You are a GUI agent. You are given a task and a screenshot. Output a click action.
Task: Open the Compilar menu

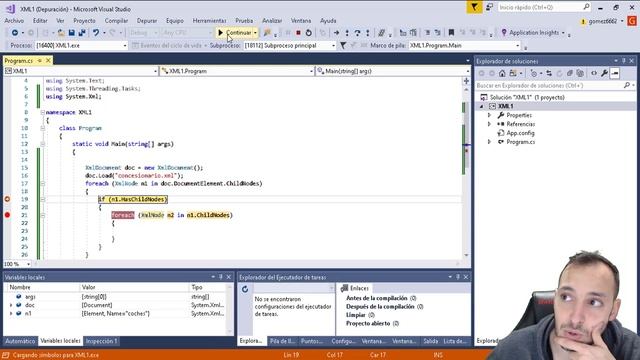116,20
